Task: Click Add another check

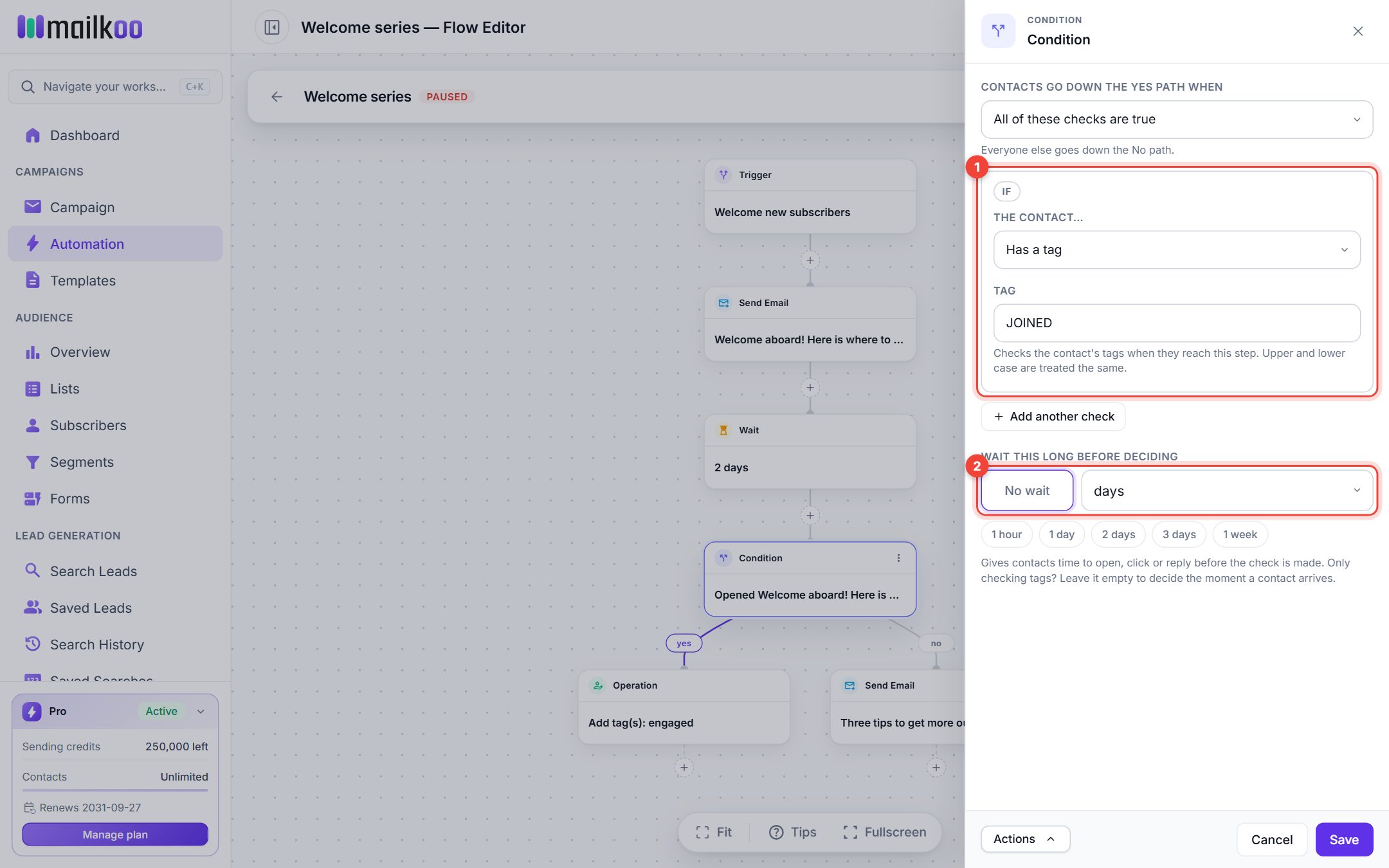Action: (x=1053, y=417)
